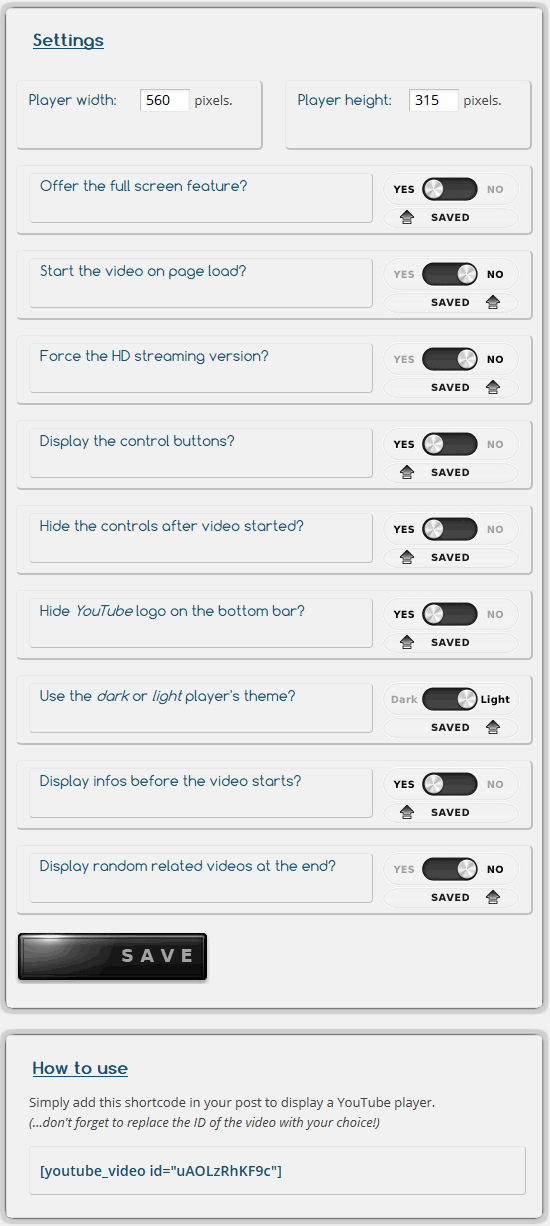This screenshot has height=1226, width=550.
Task: Toggle random related videos switch
Action: tap(450, 869)
